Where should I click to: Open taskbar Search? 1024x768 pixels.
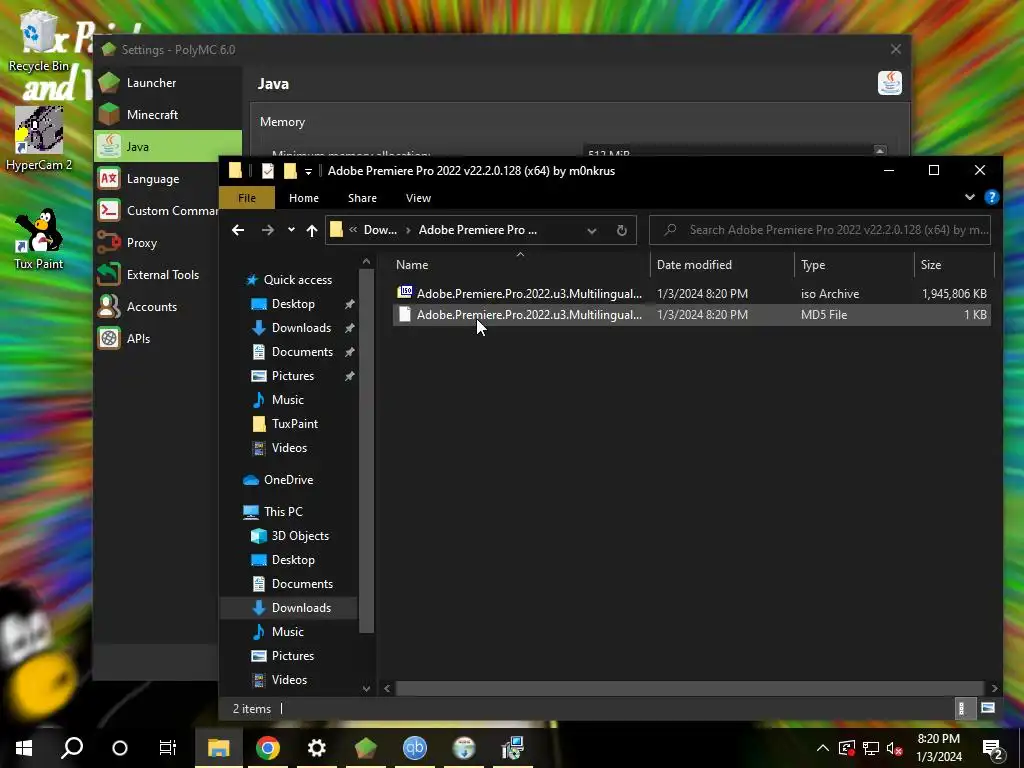[x=72, y=747]
